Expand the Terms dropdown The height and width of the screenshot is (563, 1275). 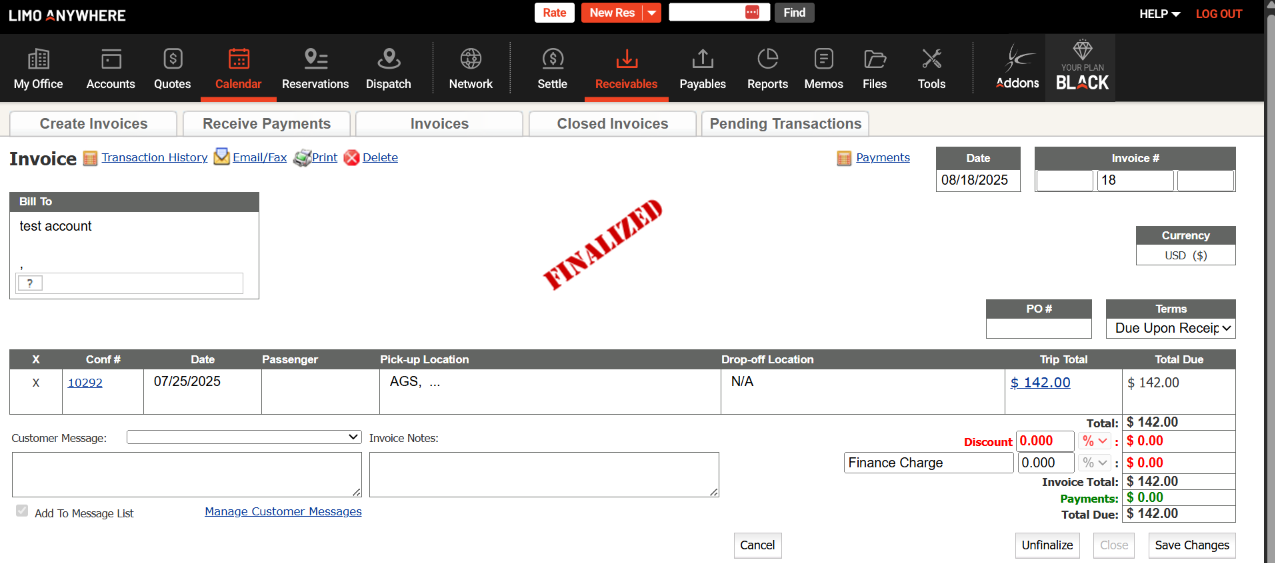point(1170,328)
